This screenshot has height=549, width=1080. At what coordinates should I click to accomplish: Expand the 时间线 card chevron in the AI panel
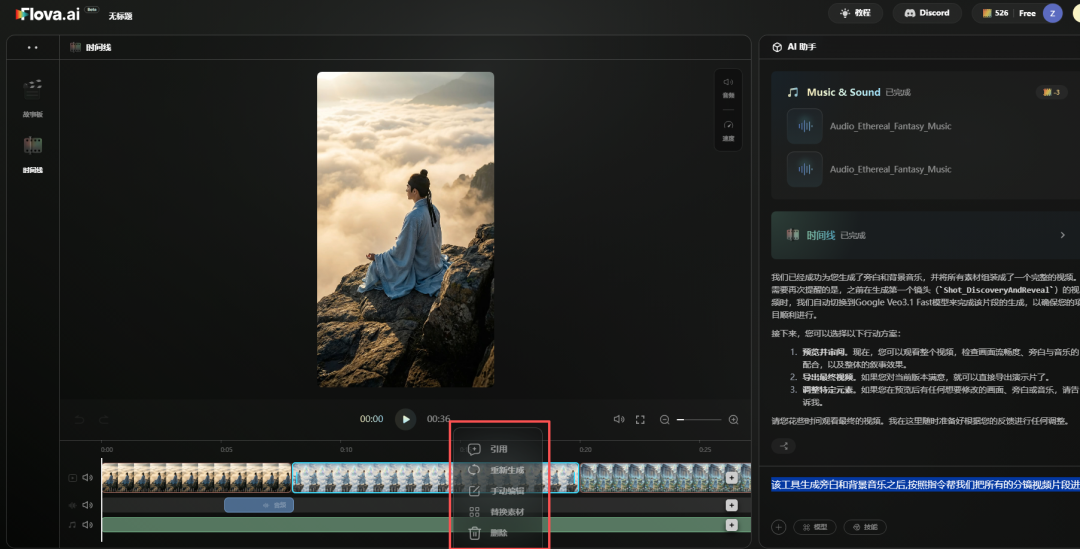(1062, 235)
